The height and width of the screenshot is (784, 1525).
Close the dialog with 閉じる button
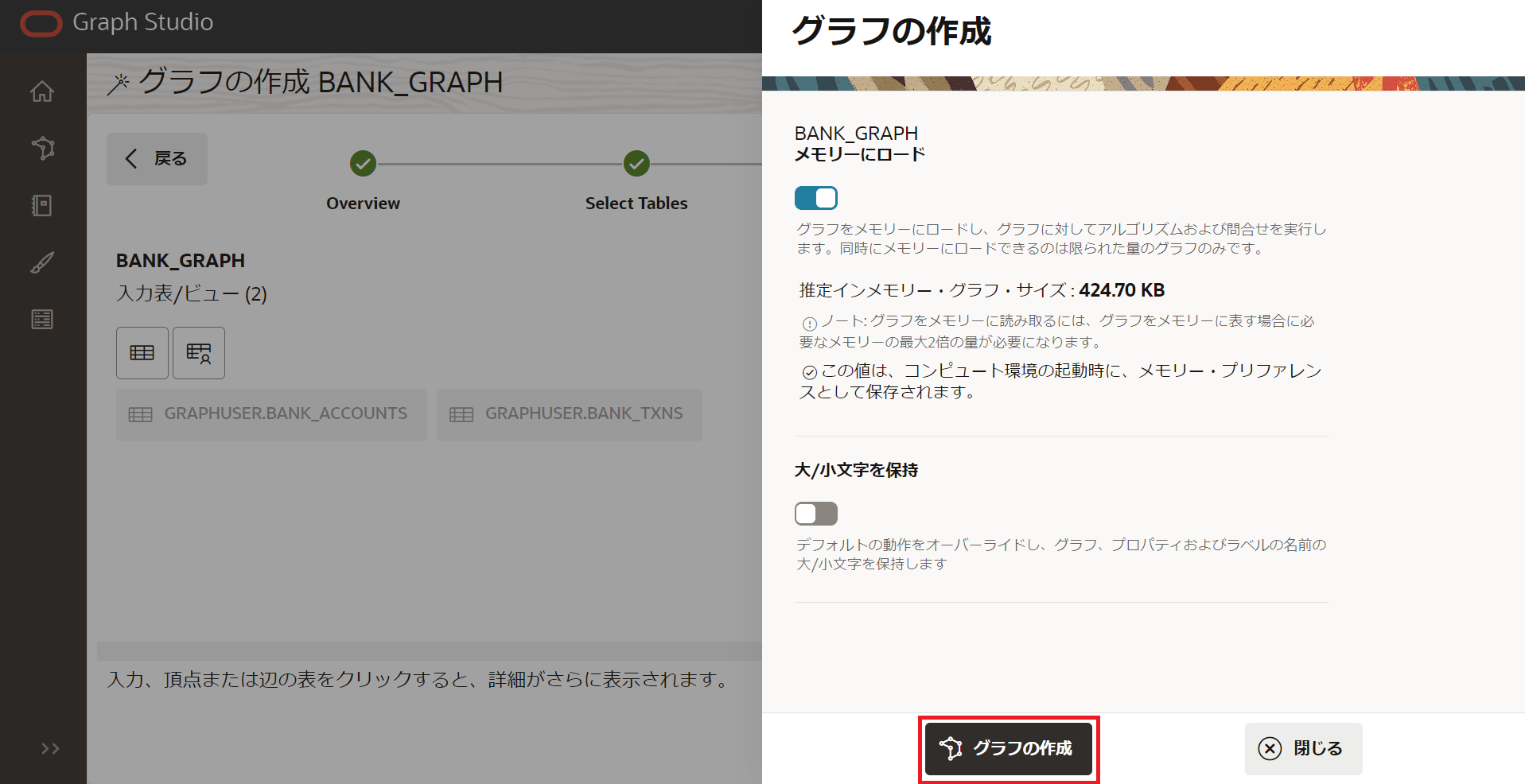[1302, 749]
